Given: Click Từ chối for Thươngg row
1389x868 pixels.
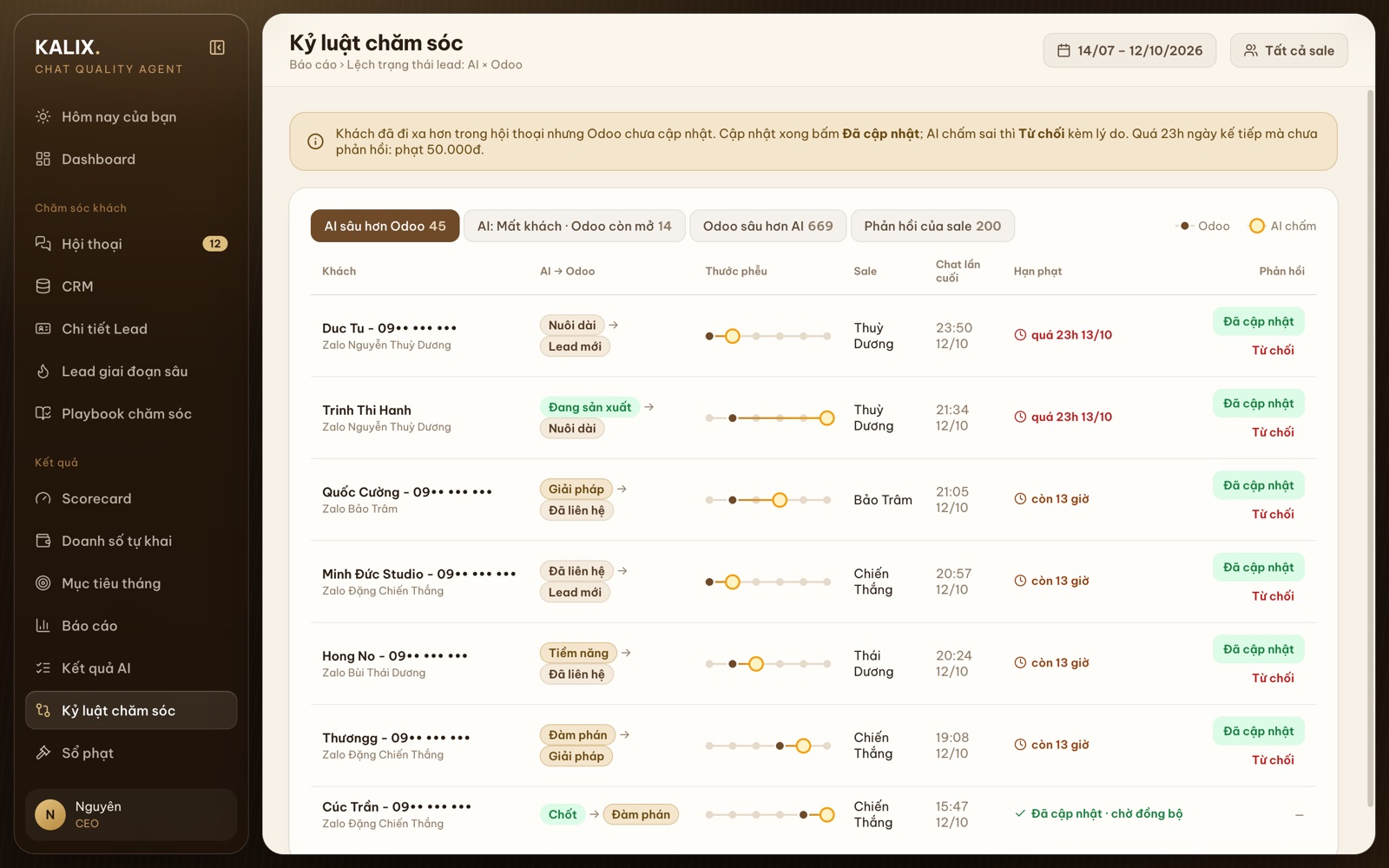Looking at the screenshot, I should [x=1273, y=760].
